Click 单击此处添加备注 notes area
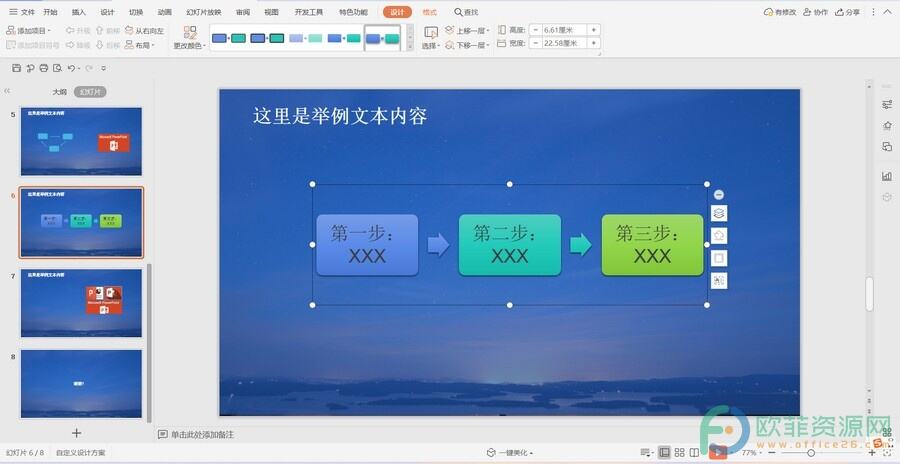 202,435
